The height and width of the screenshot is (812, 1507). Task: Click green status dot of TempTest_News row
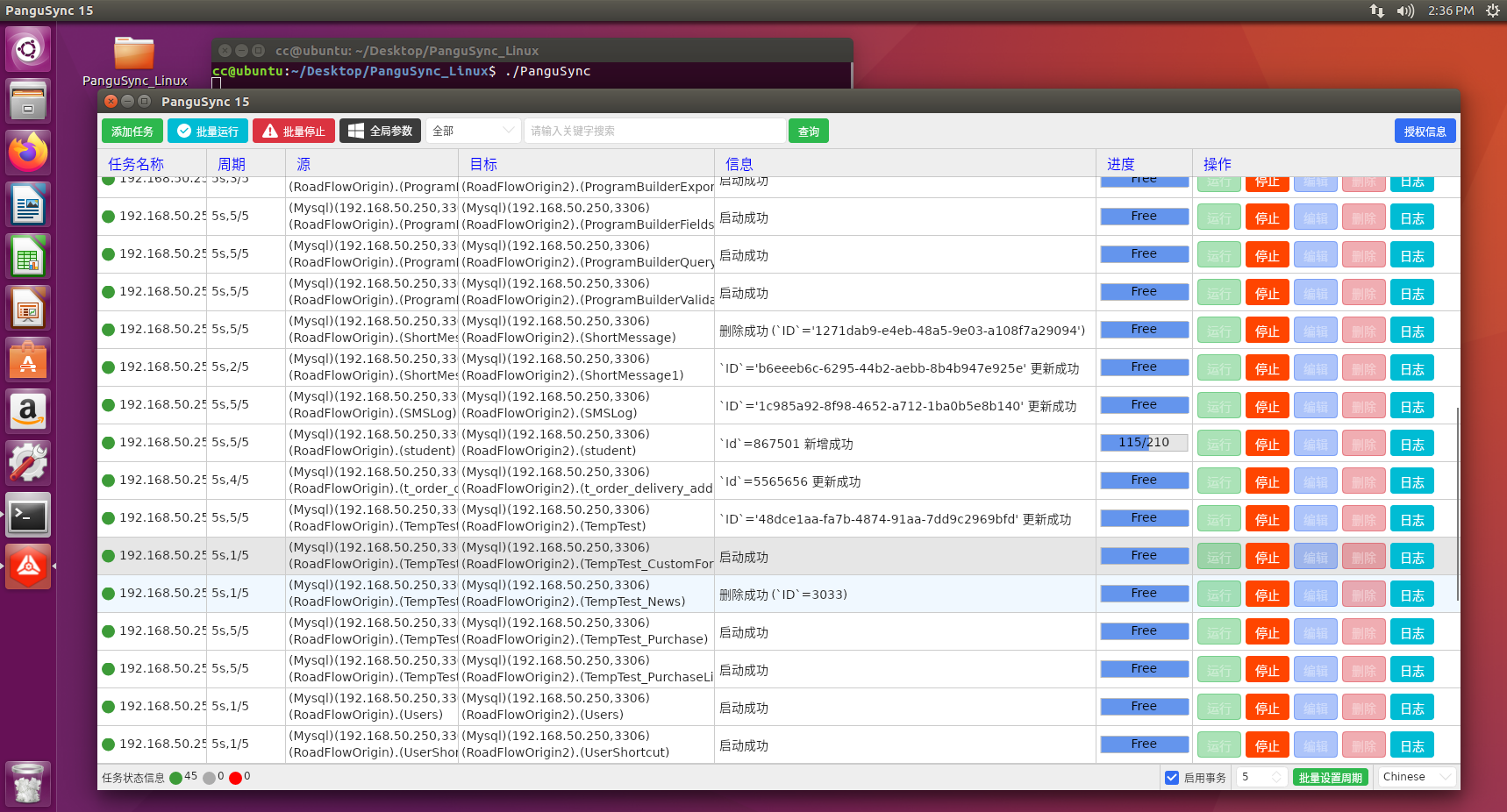point(109,594)
